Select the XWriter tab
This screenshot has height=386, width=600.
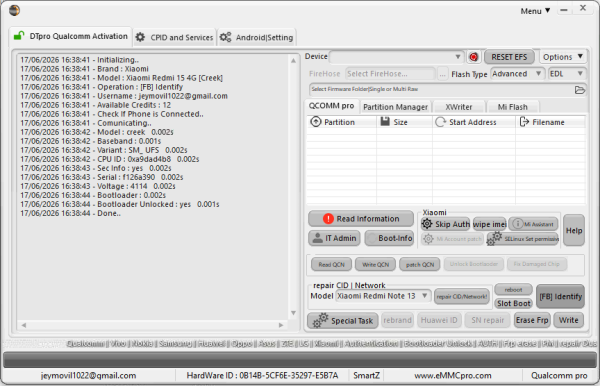[459, 107]
